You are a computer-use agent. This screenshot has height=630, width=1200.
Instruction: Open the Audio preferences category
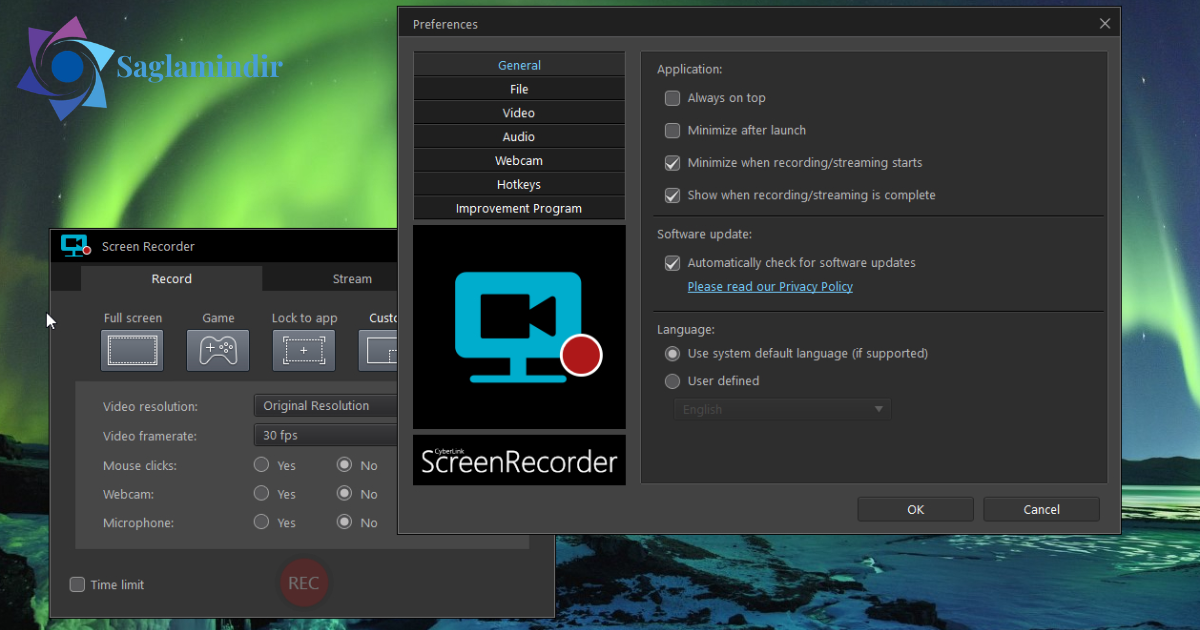(x=519, y=137)
